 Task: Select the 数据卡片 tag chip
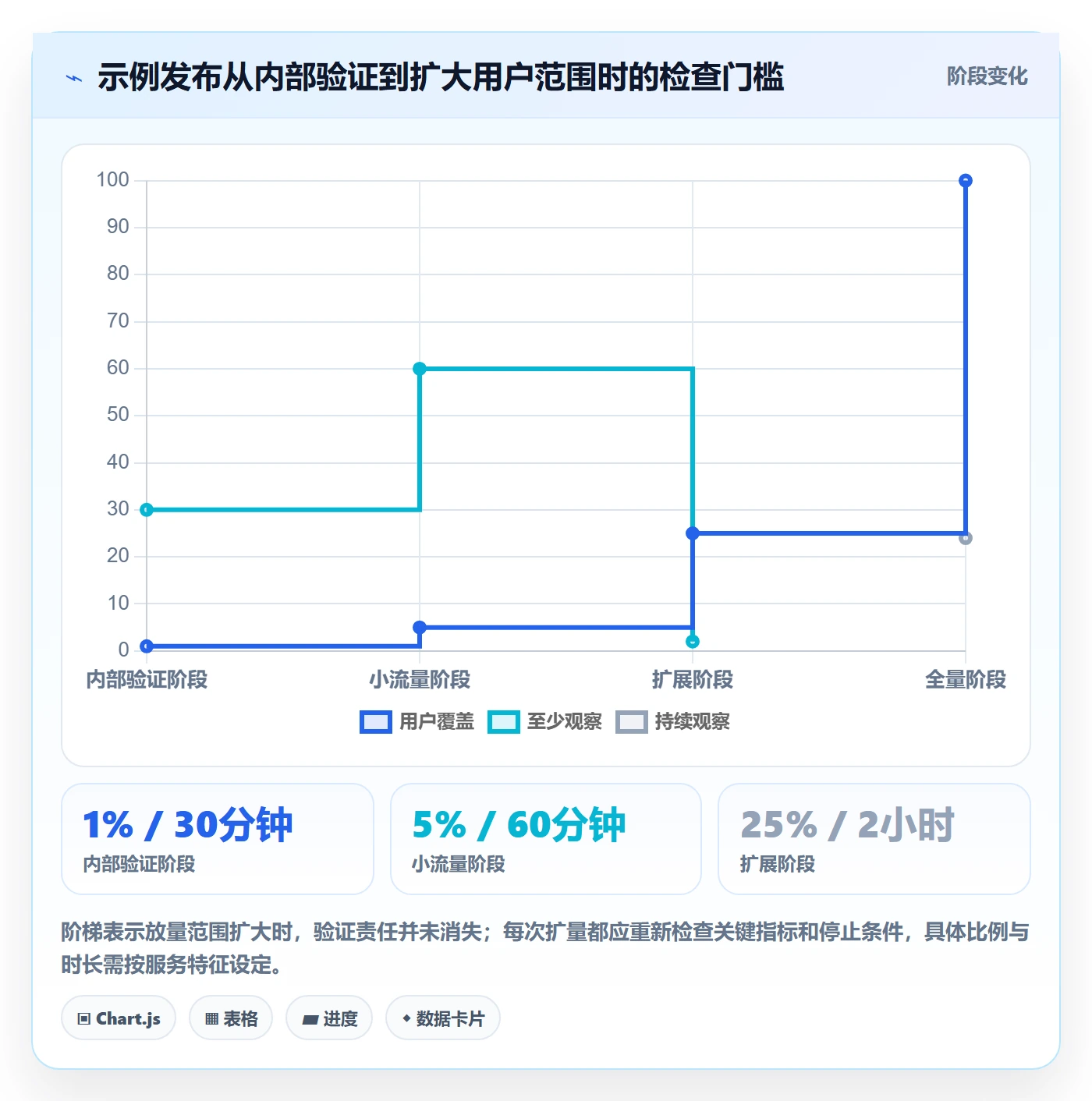443,1018
